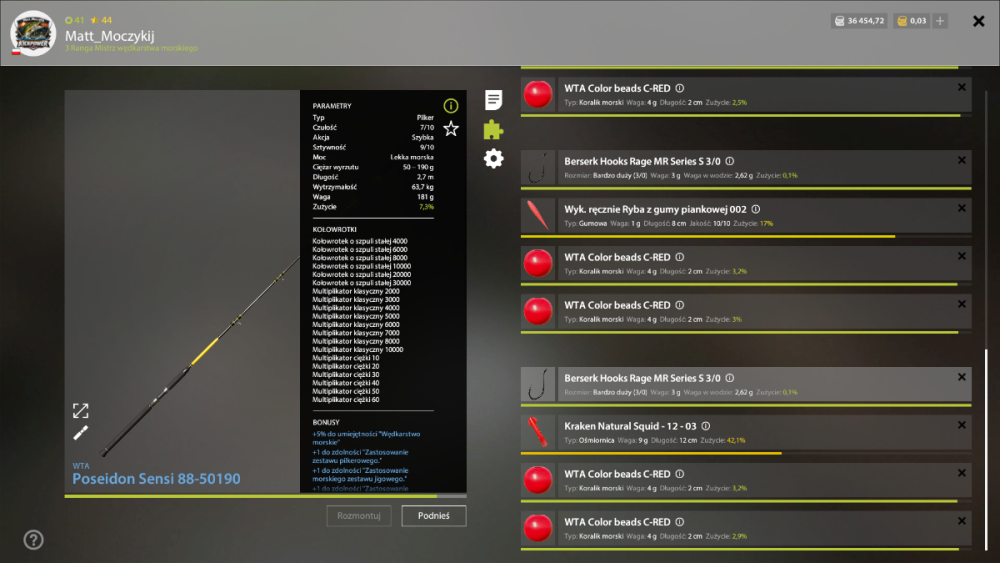Screen dimensions: 1000x563
Task: Click the equipment list scrollbar
Action: (x=986, y=448)
